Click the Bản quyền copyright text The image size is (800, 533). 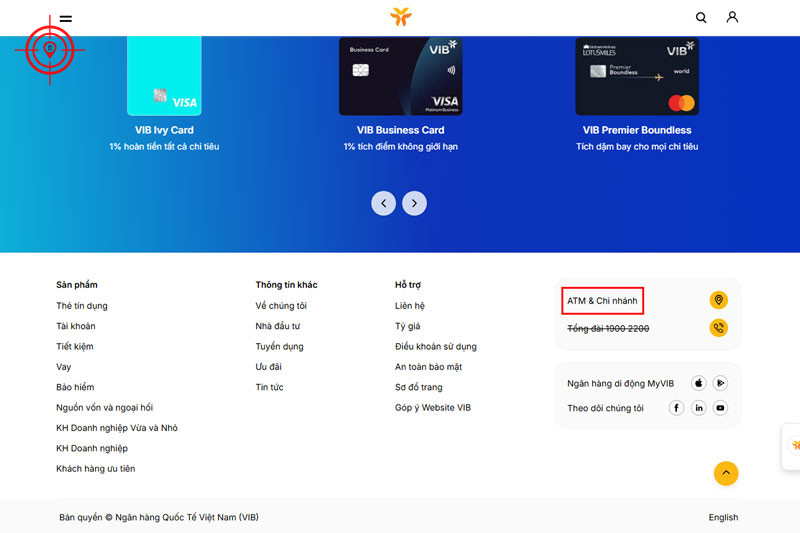point(159,517)
